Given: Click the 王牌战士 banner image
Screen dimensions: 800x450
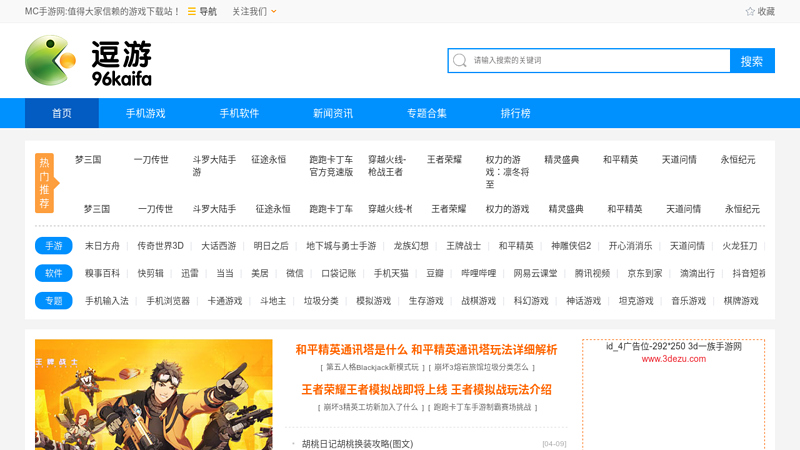Looking at the screenshot, I should pos(154,395).
